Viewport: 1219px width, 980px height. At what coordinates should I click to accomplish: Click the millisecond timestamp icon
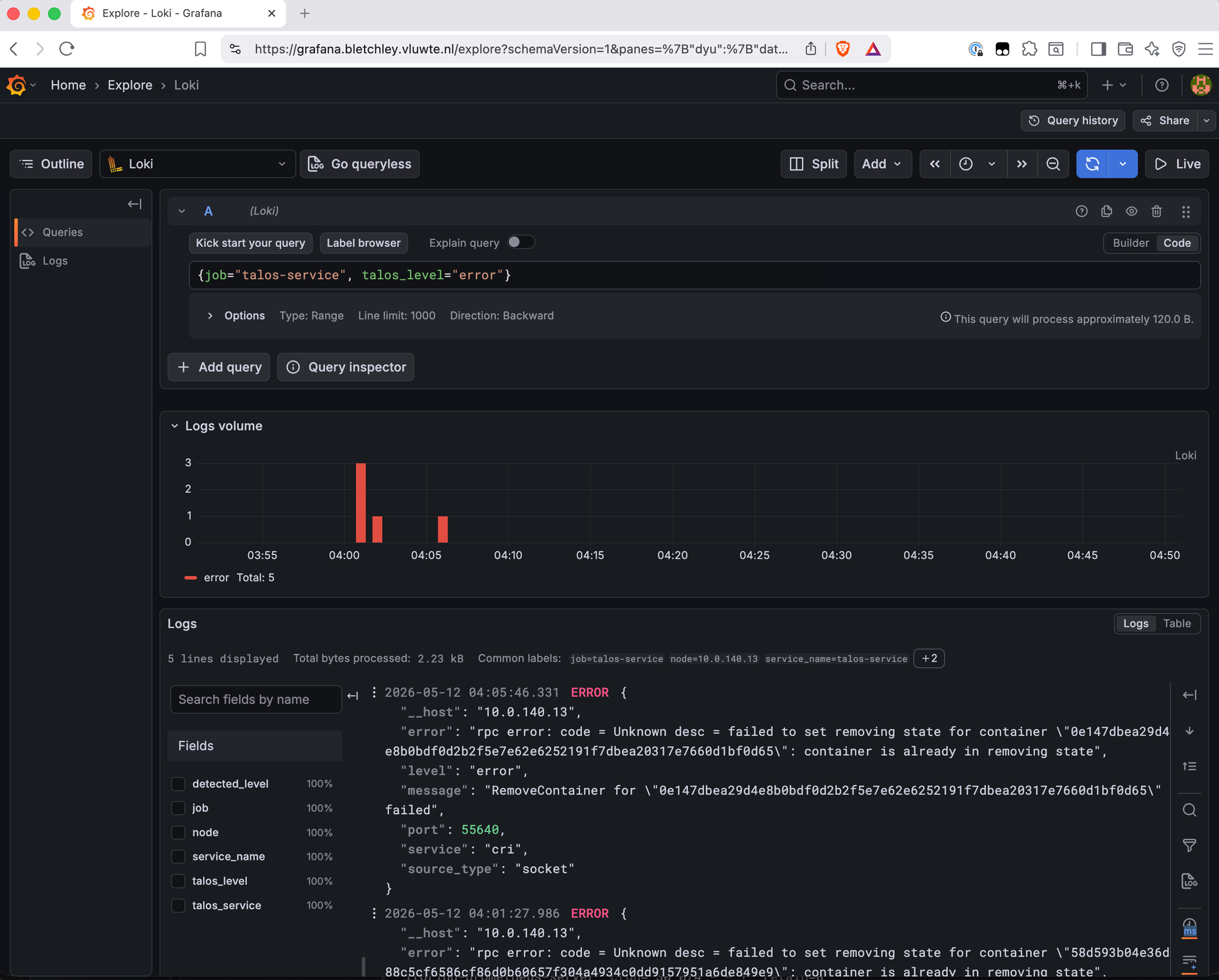click(1190, 928)
